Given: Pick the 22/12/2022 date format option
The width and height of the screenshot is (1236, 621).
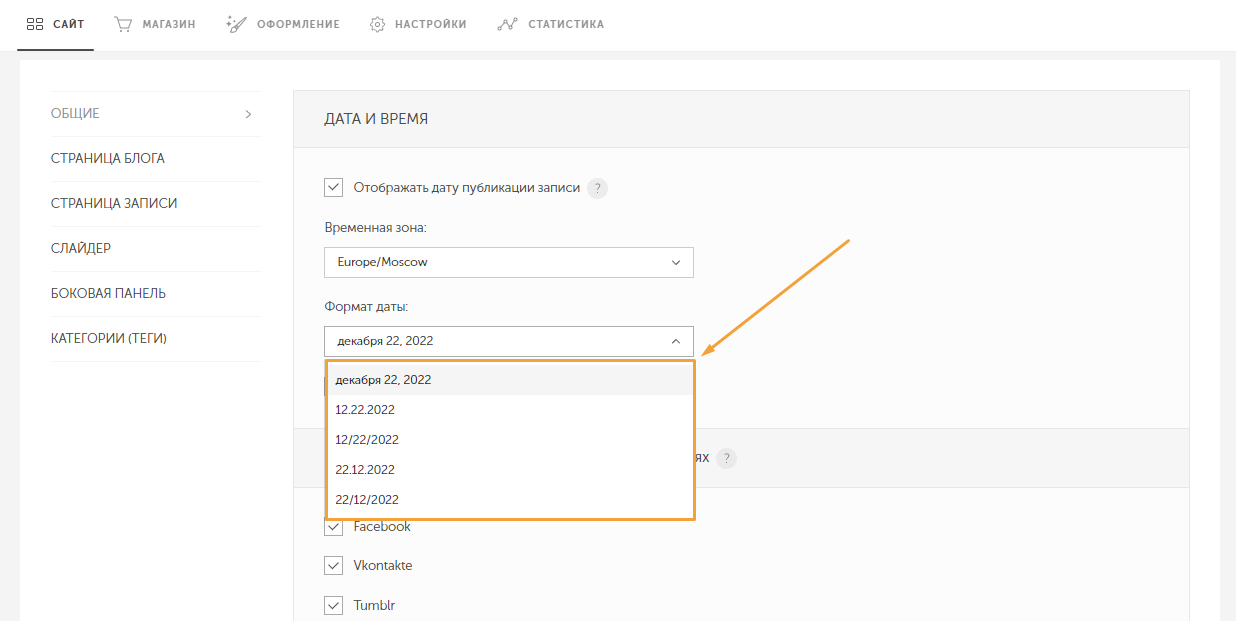Looking at the screenshot, I should (x=367, y=500).
